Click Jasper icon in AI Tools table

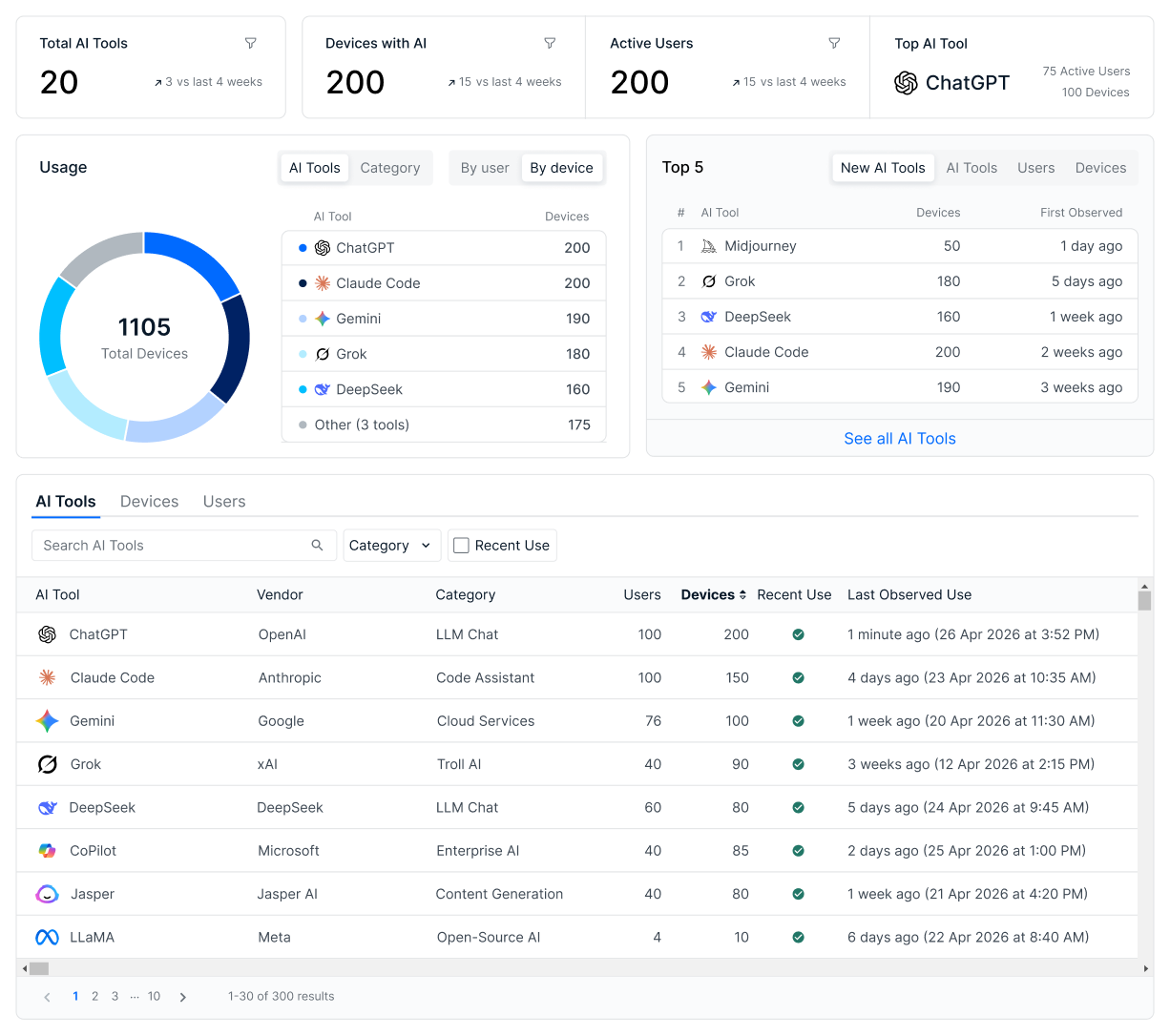(x=47, y=894)
